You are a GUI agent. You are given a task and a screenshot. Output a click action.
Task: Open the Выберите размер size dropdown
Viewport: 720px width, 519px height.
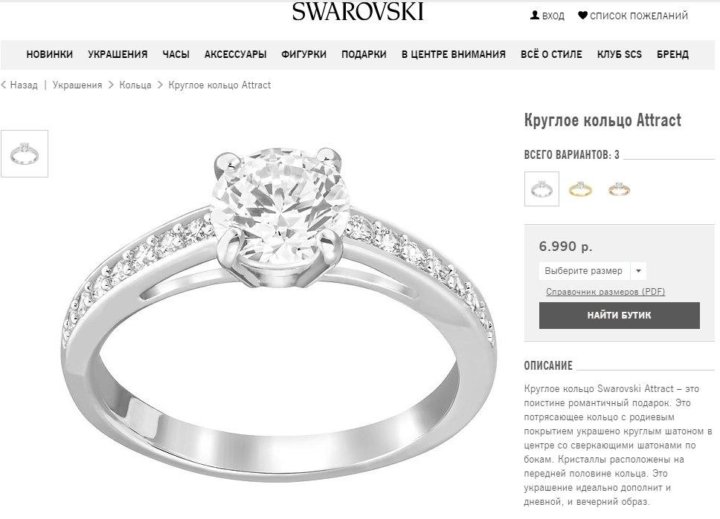[x=592, y=271]
